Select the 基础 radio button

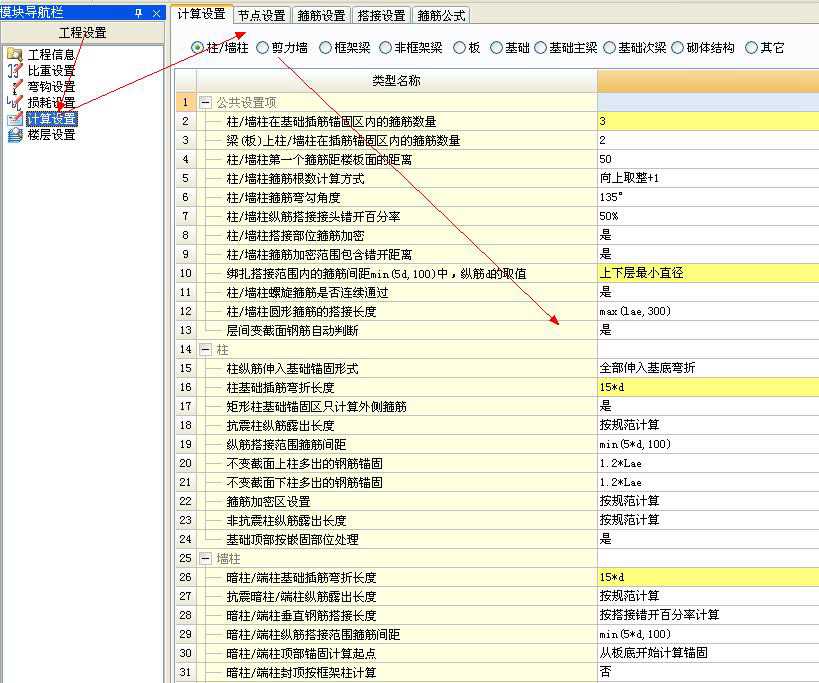tap(496, 48)
